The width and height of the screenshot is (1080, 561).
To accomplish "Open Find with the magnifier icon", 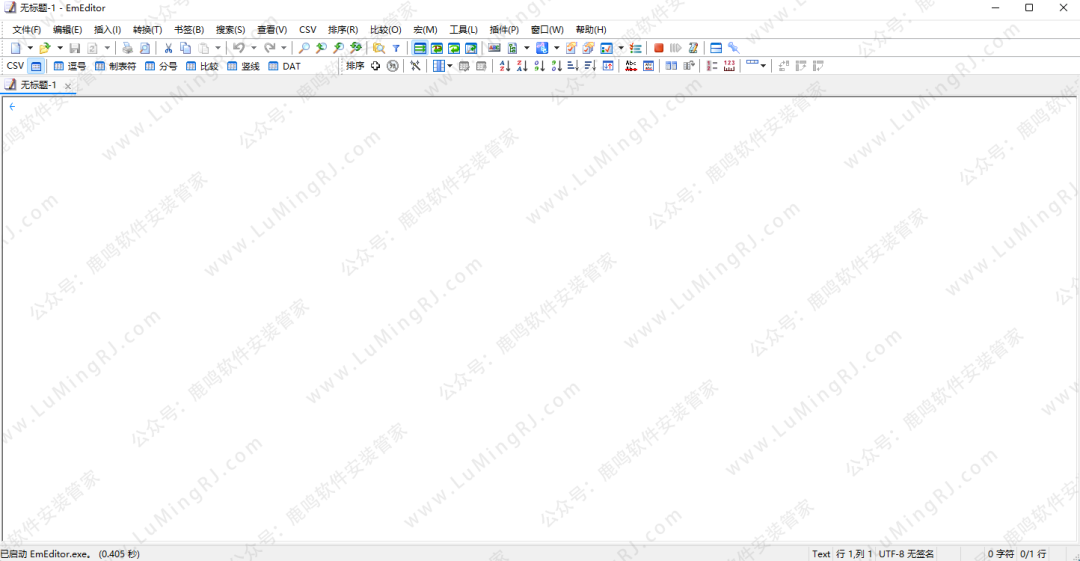I will [305, 48].
